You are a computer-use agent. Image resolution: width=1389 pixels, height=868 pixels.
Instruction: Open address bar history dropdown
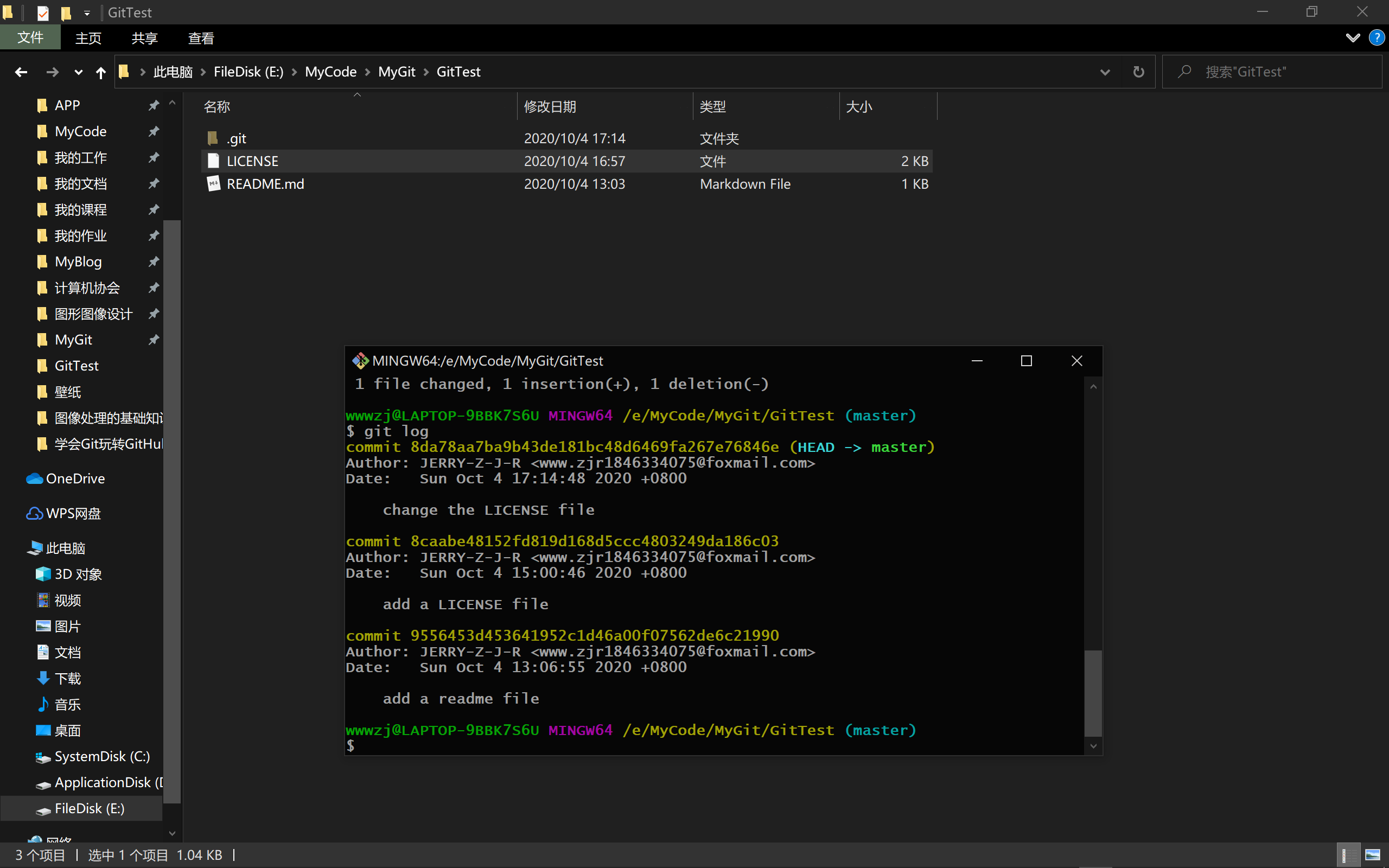point(1105,72)
